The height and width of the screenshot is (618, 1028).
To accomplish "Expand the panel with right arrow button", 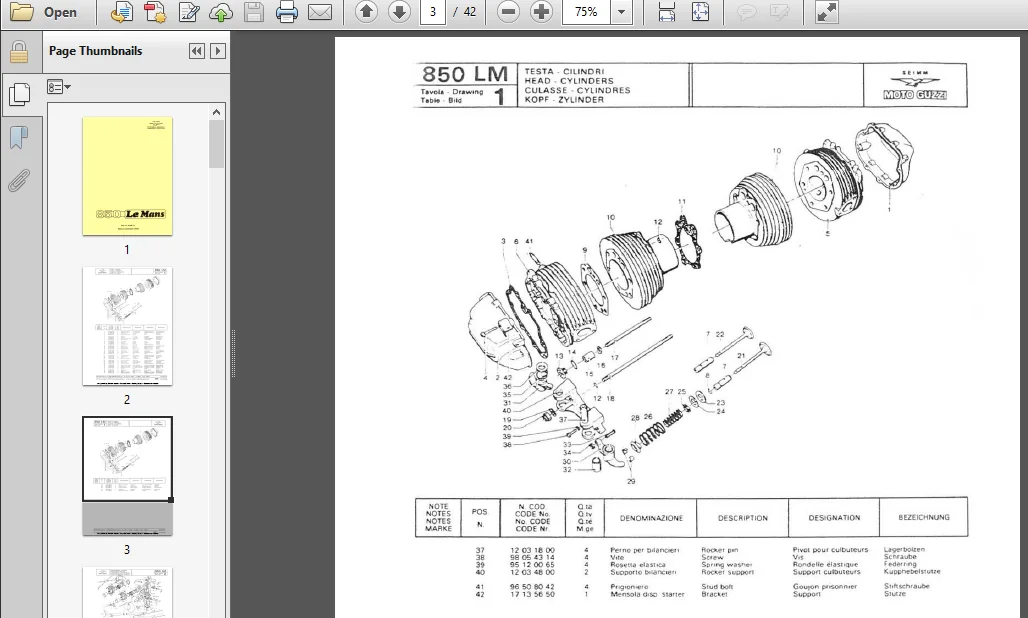I will (x=218, y=51).
